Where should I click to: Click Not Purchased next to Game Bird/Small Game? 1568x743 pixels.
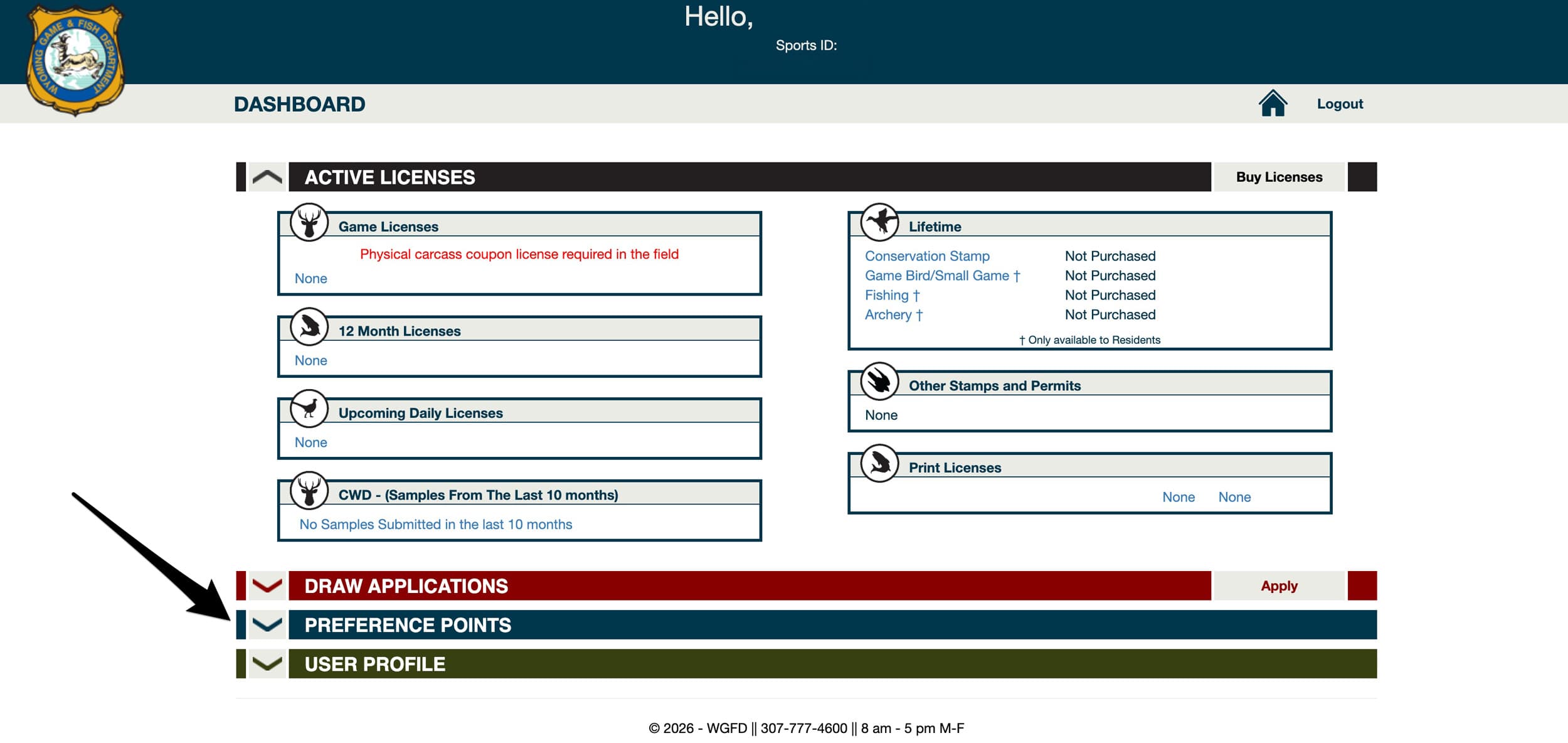[x=1110, y=275]
